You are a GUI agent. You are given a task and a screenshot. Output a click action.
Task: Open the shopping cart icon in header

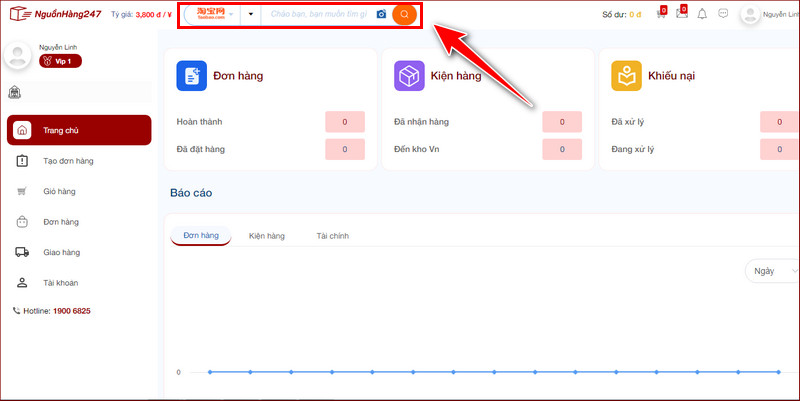coord(661,14)
